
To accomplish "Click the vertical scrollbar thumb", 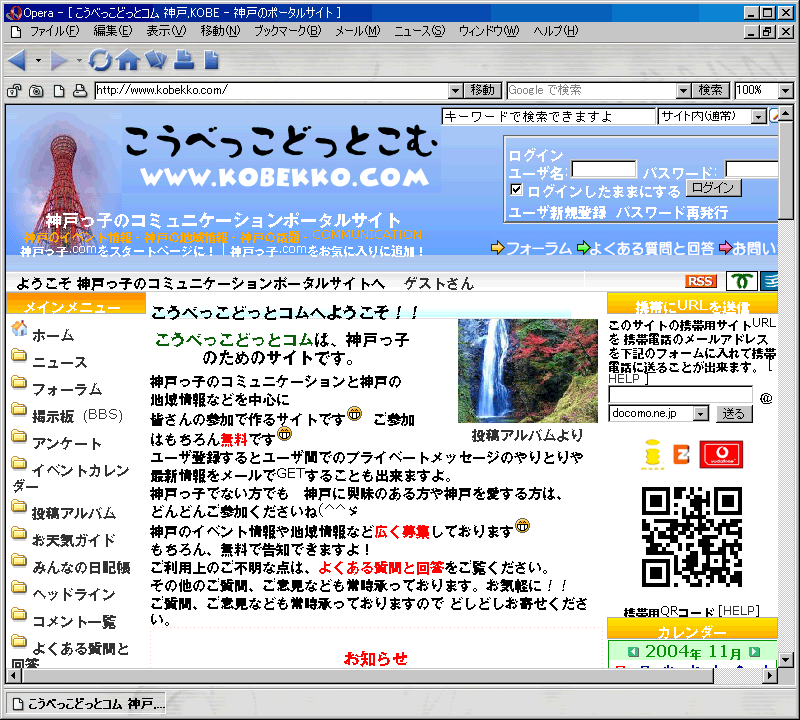I will (x=786, y=170).
